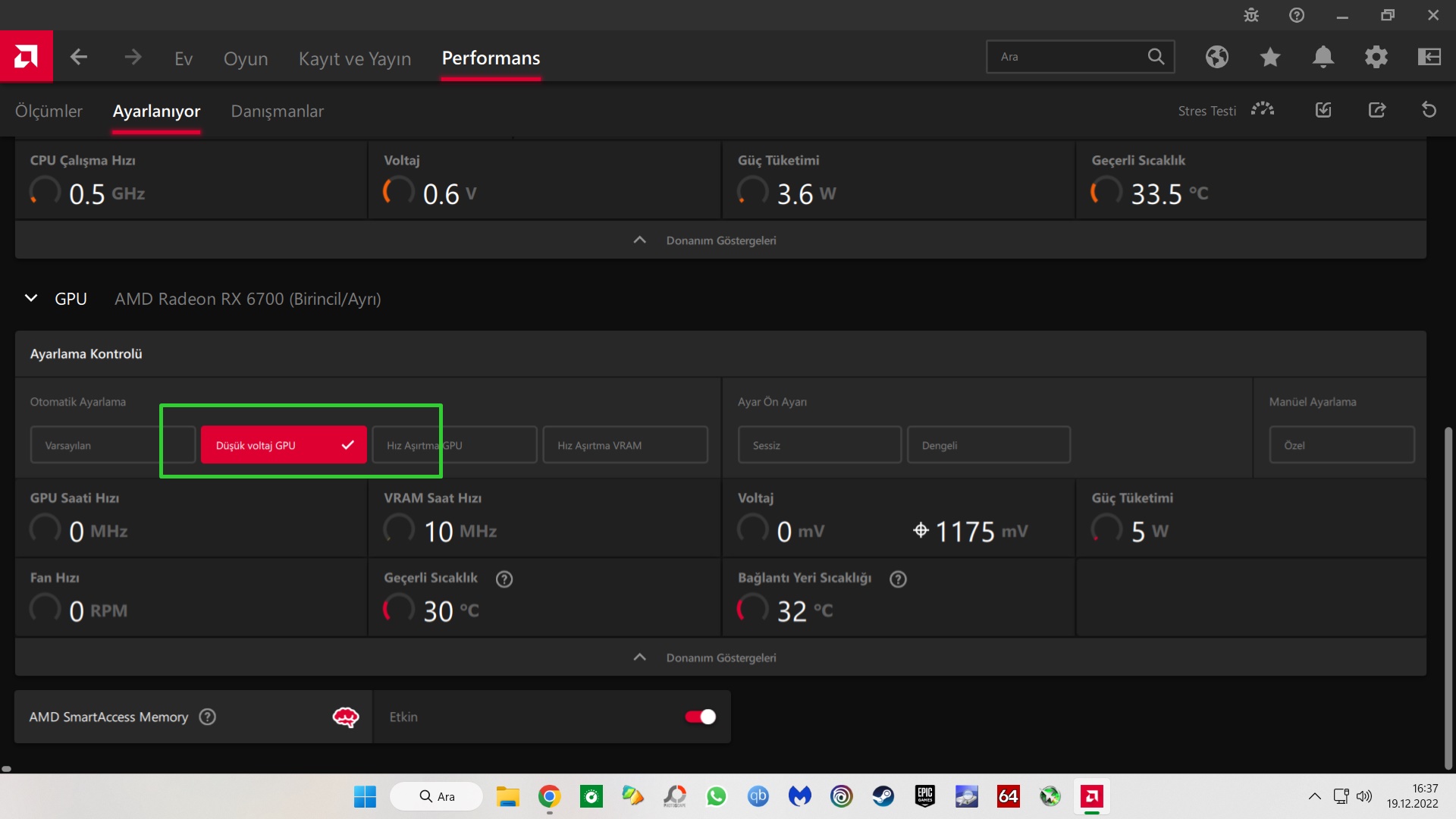Open notifications bell icon
1456x819 pixels.
1323,57
